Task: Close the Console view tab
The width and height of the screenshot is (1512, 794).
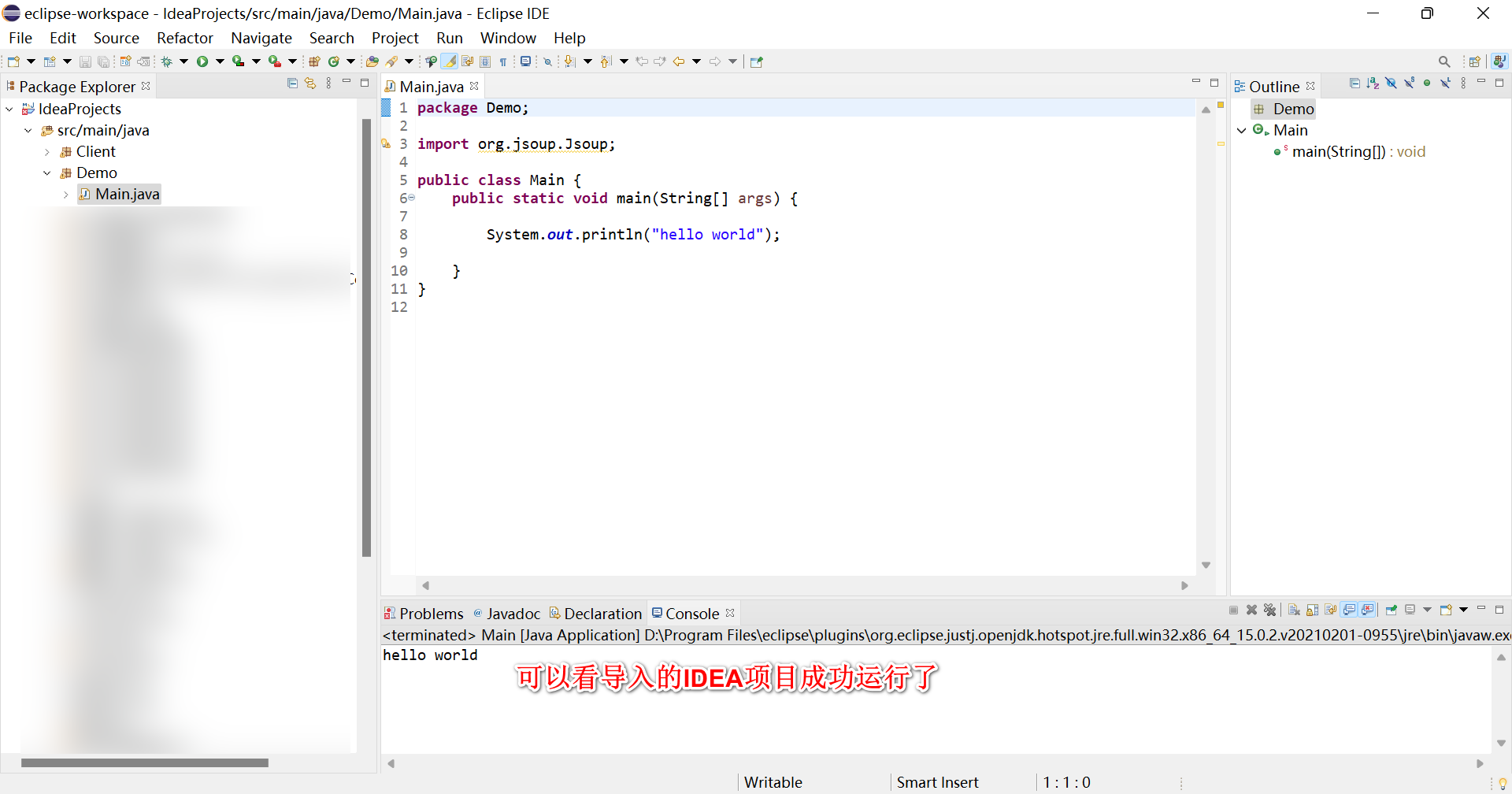Action: (x=730, y=613)
